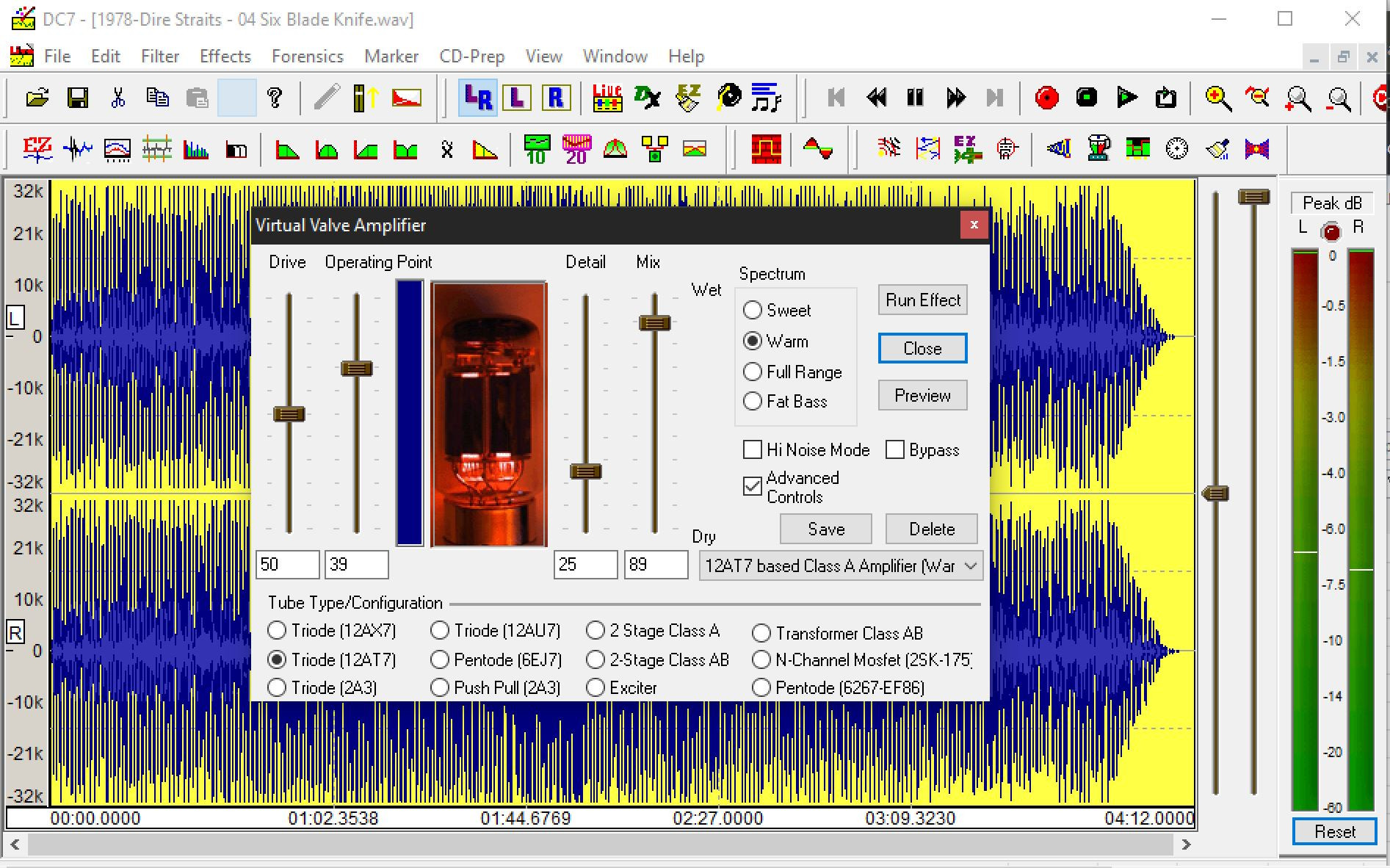
Task: Enable the Hi Noise Mode checkbox
Action: point(753,449)
